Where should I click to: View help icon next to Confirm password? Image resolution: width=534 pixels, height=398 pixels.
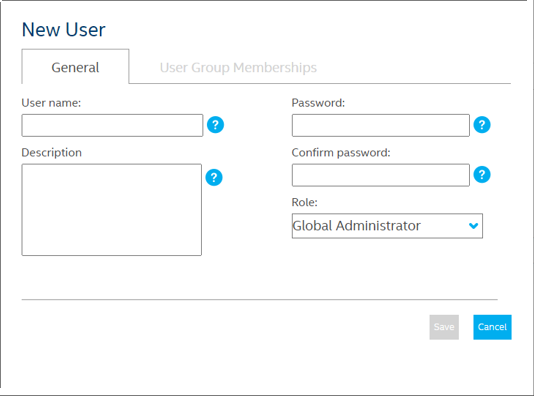tap(482, 175)
